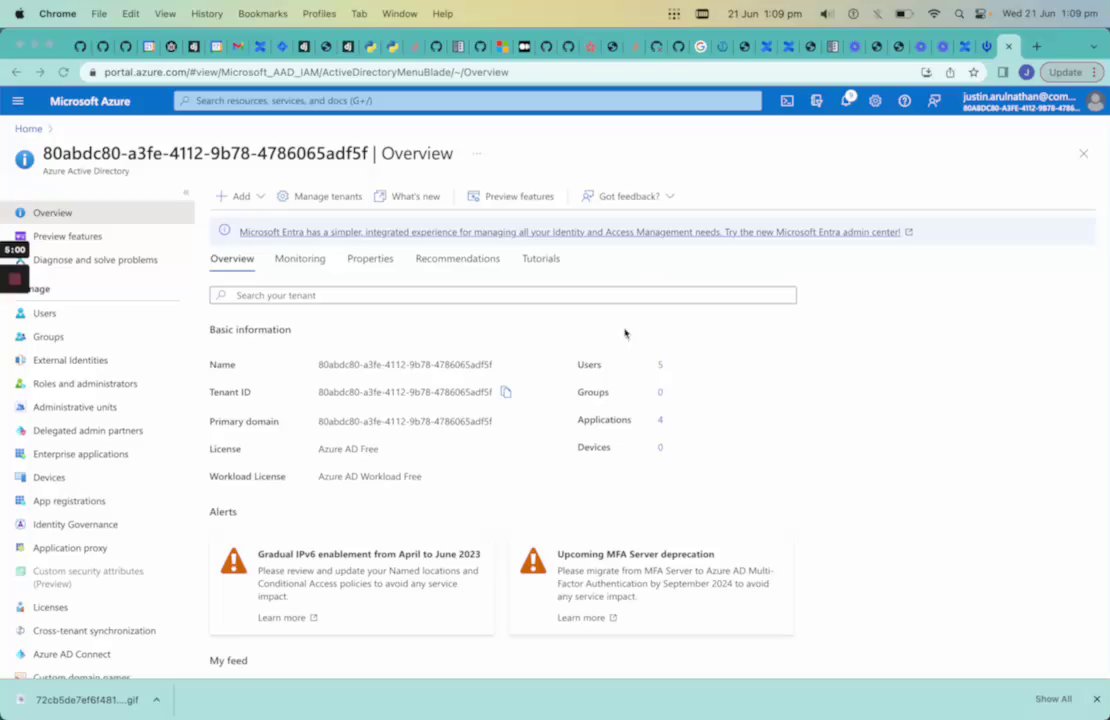The image size is (1110, 720).
Task: Open the Directories and subscriptions filter icon
Action: (x=816, y=101)
